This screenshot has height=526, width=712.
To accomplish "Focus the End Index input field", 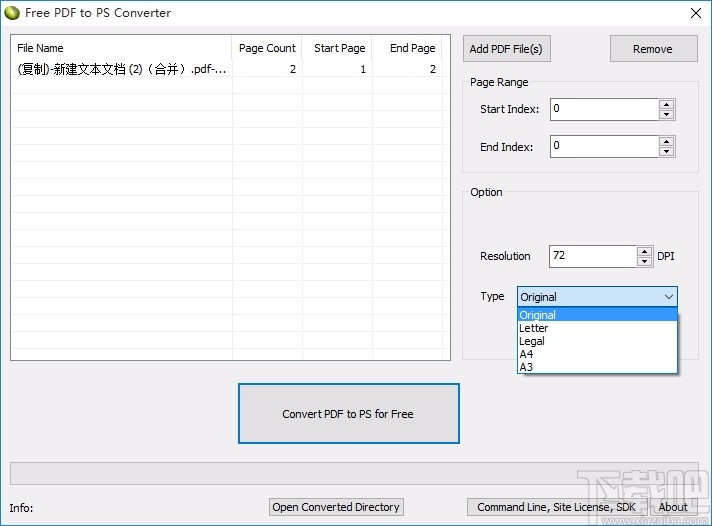I will pyautogui.click(x=604, y=147).
